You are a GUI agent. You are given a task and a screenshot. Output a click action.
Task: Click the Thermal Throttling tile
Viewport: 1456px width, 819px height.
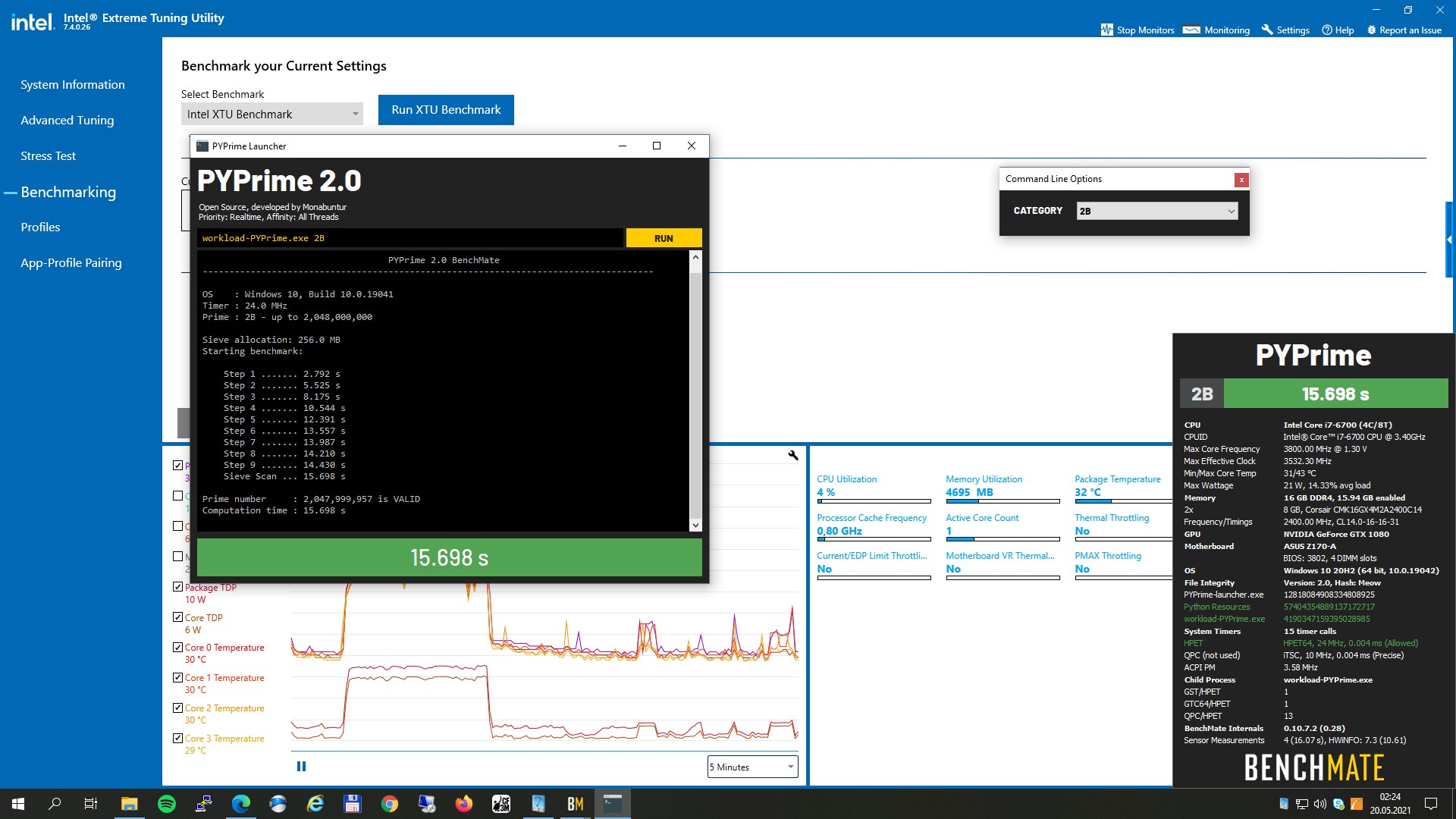point(1123,528)
